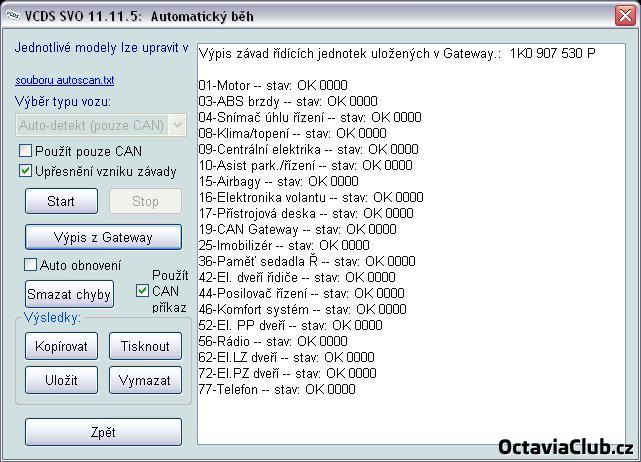Click the VCDS icon in the title bar
This screenshot has height=462, width=641.
(12, 12)
